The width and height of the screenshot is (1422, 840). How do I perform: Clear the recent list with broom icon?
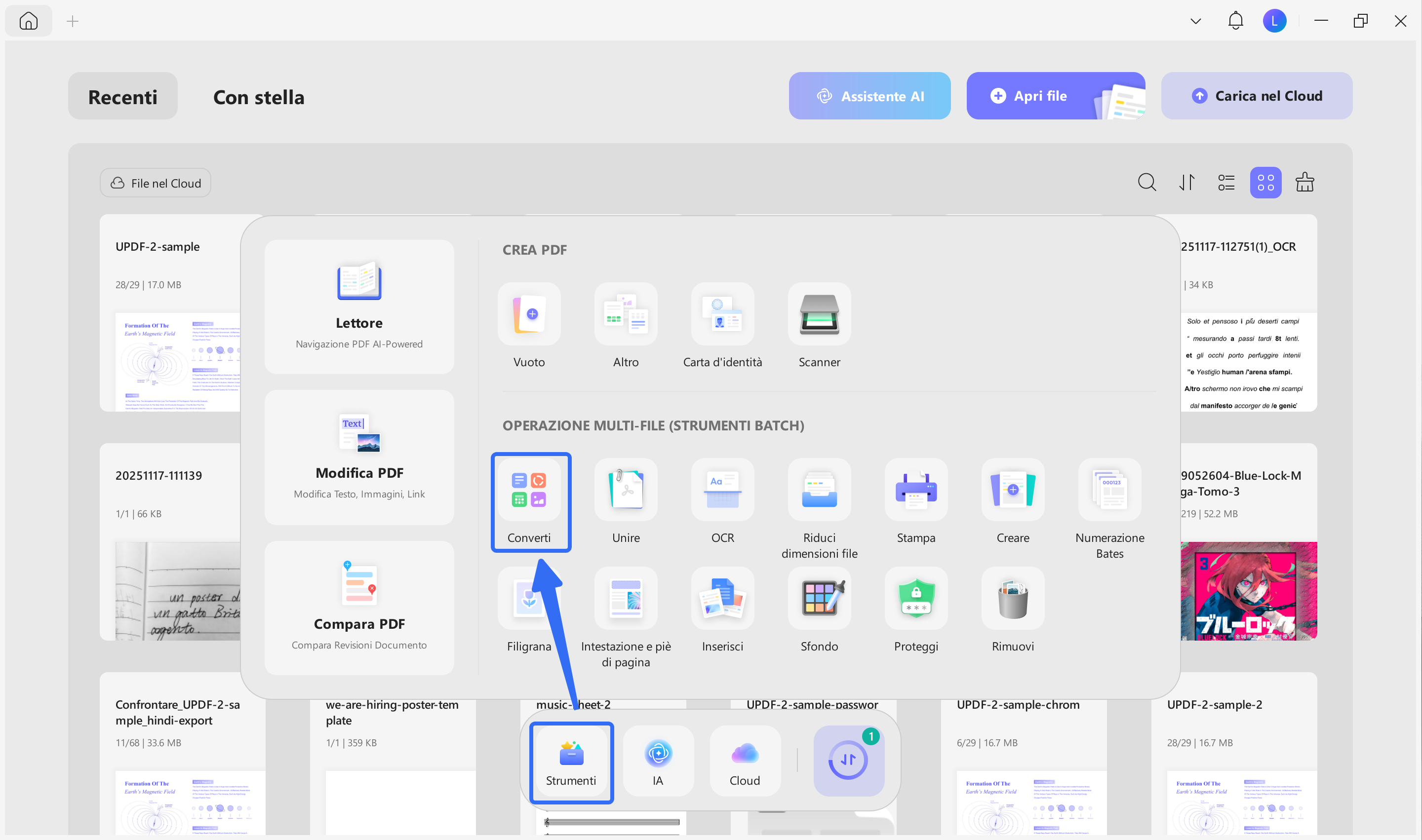[1305, 182]
